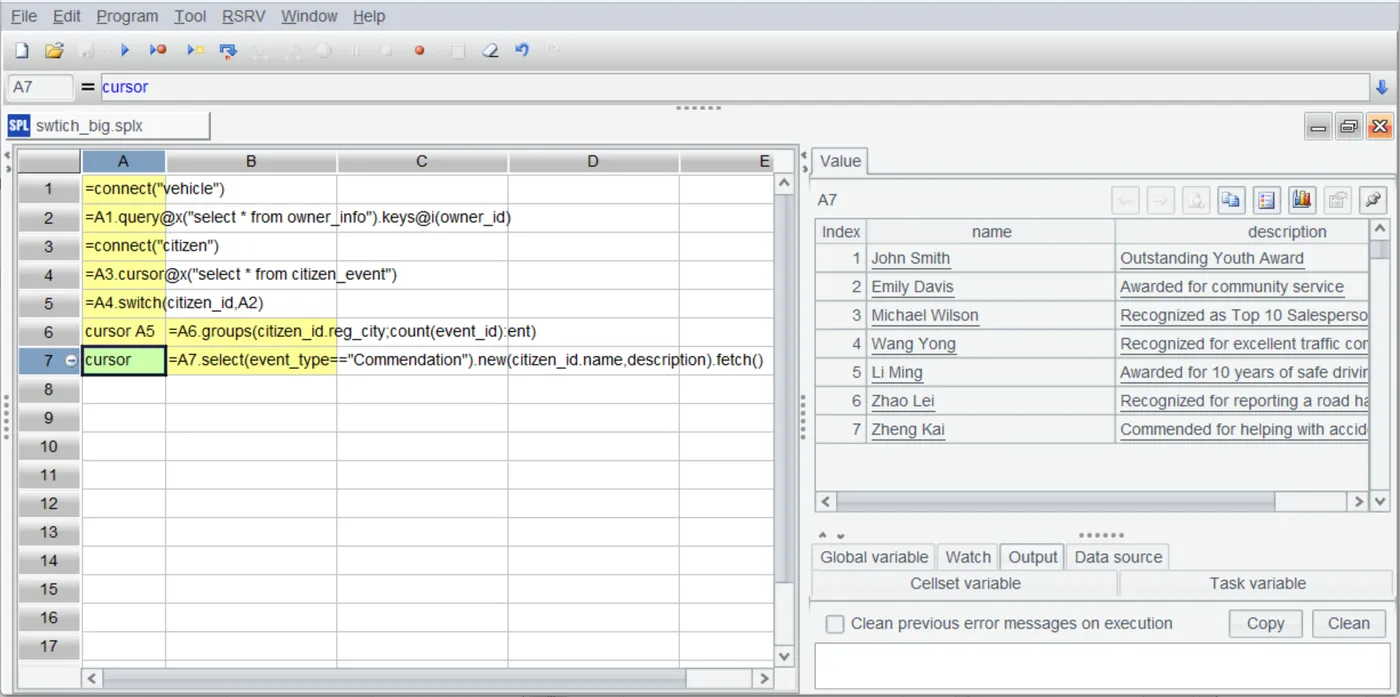Image resolution: width=1400 pixels, height=697 pixels.
Task: Switch to the Watch tab
Action: coord(968,557)
